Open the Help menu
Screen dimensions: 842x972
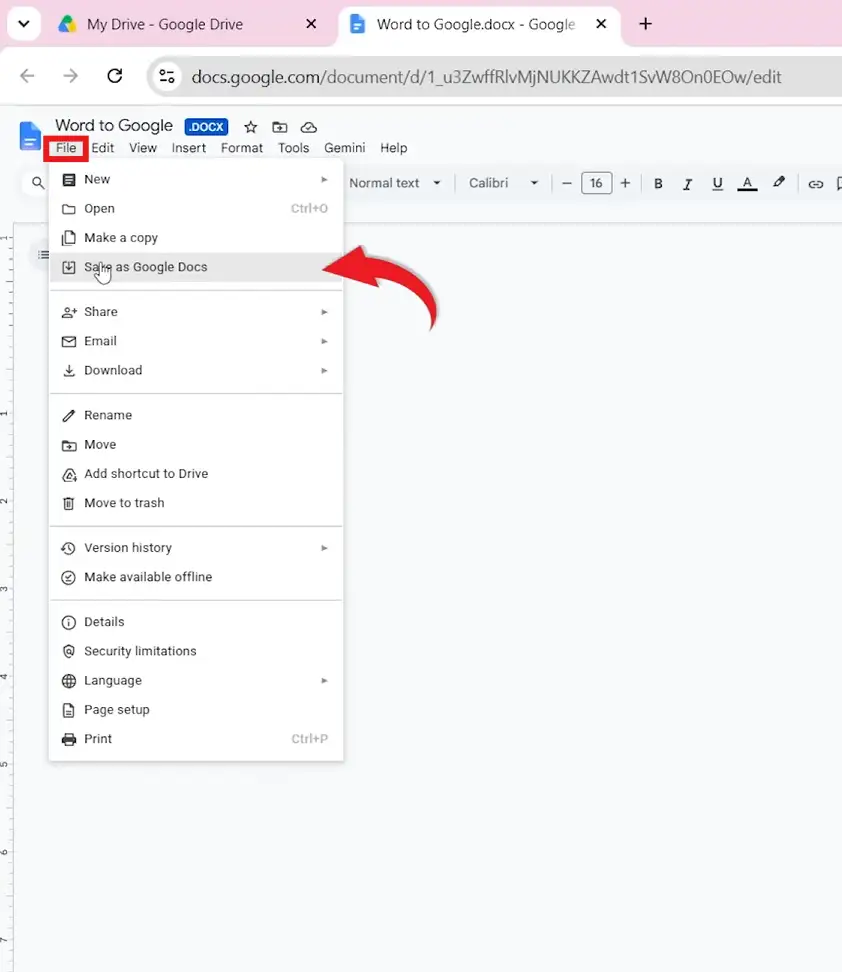(x=394, y=148)
